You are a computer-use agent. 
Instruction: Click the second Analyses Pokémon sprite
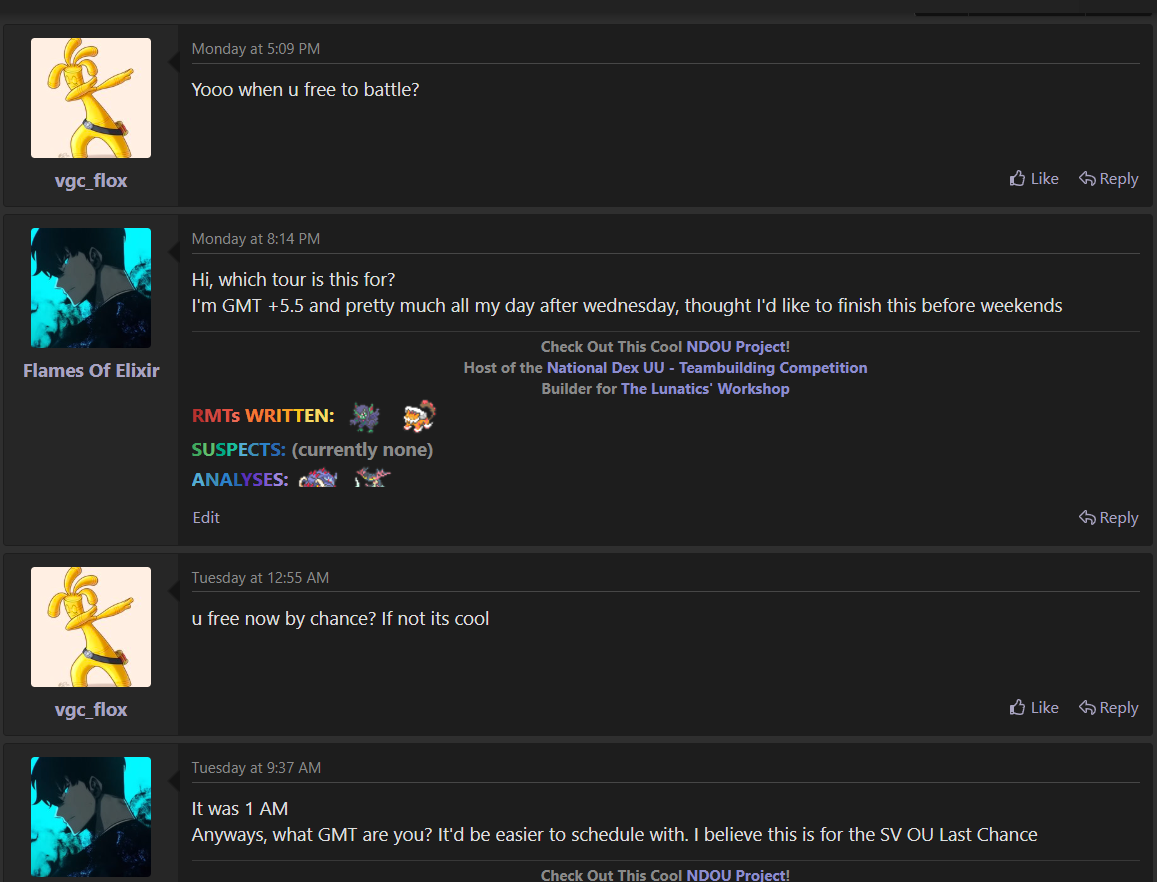(x=372, y=478)
